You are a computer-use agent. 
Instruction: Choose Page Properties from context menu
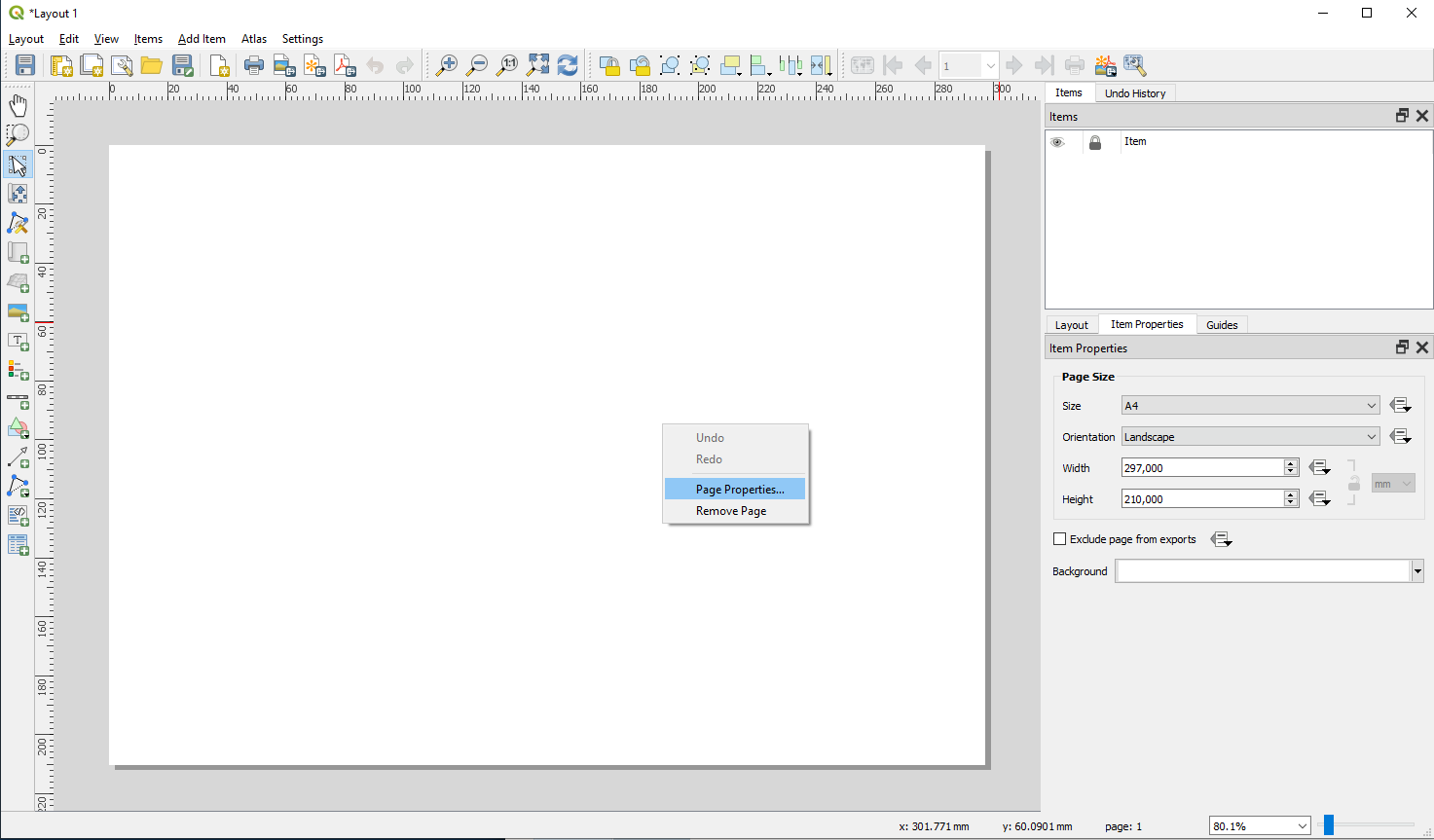tap(739, 490)
